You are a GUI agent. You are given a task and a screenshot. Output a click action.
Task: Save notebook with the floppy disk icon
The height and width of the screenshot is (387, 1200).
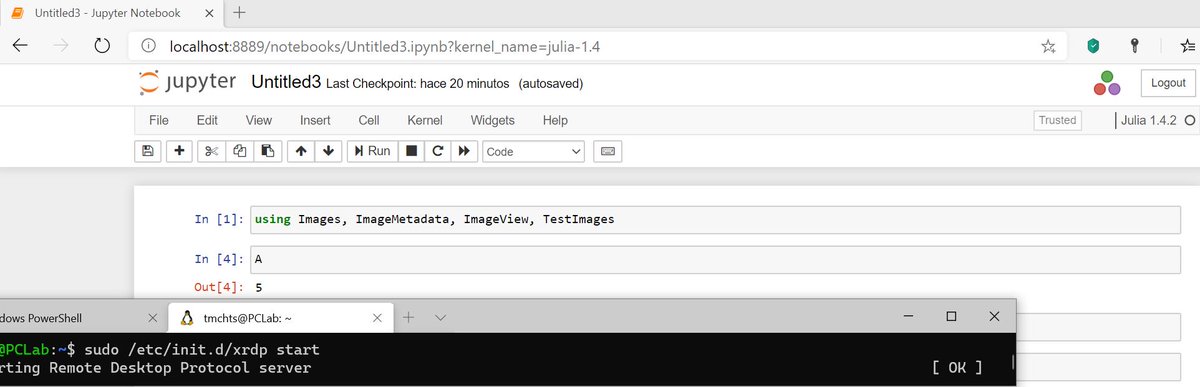point(148,151)
